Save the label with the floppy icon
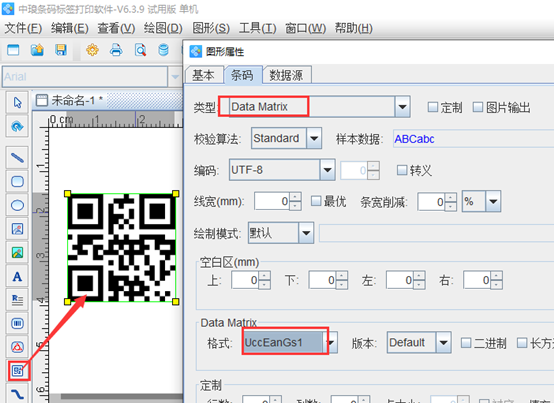The image size is (554, 403). click(61, 50)
